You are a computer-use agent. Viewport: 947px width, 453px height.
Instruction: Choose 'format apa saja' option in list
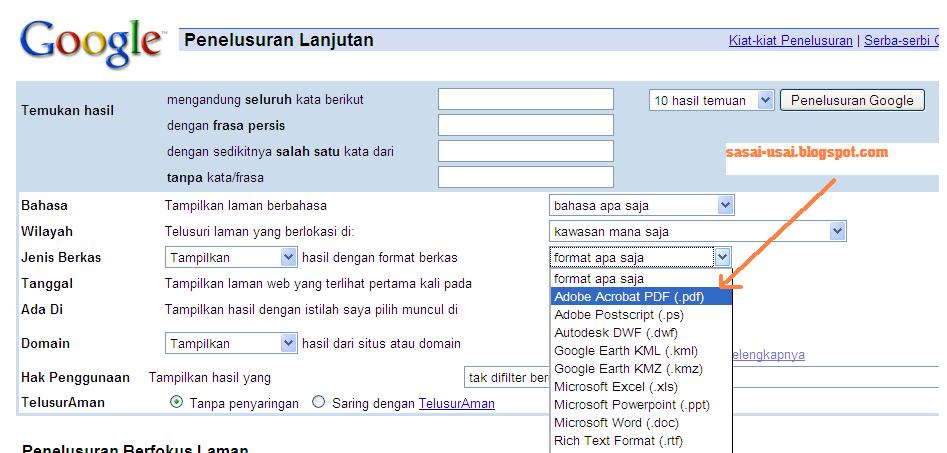pos(641,278)
